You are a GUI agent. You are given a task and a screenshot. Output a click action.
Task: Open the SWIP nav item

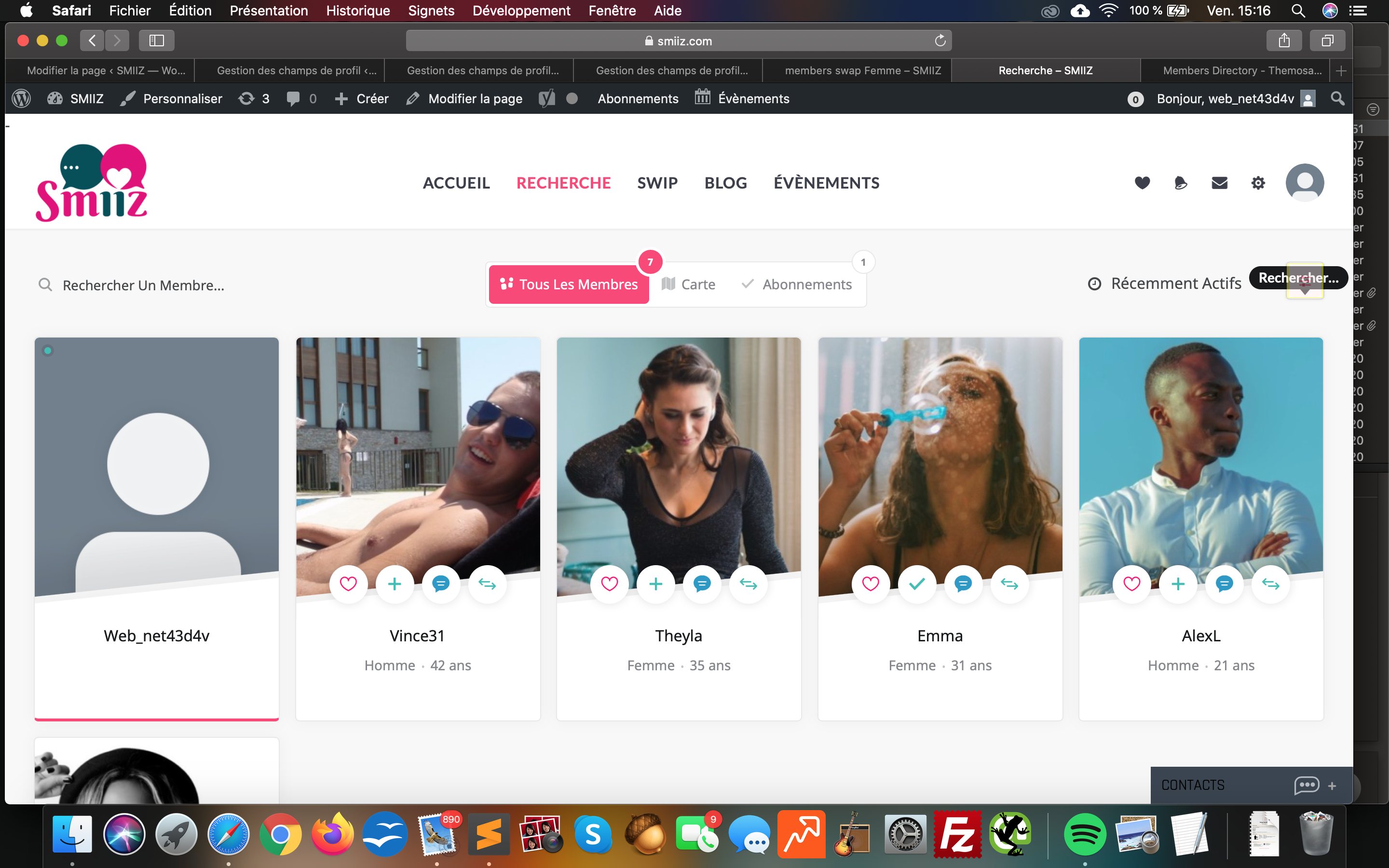pyautogui.click(x=657, y=183)
